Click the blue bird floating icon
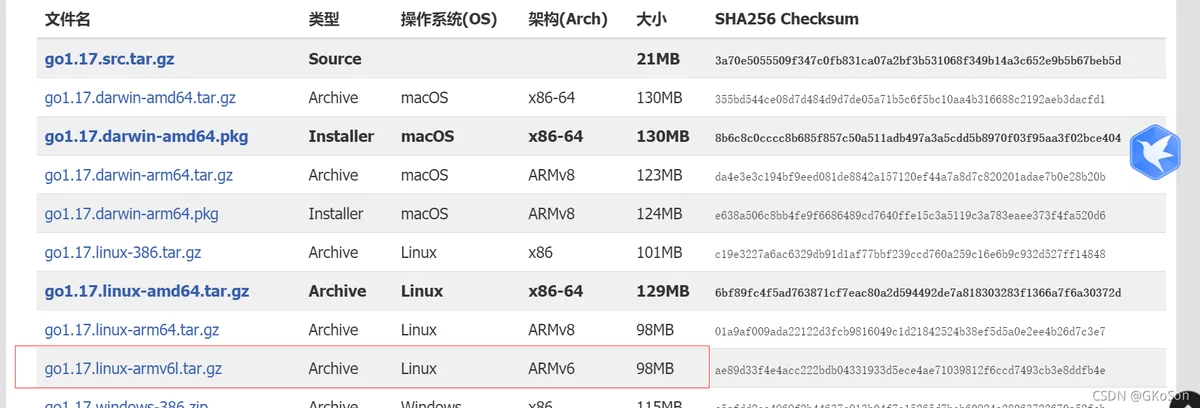The height and width of the screenshot is (408, 1200). tap(1155, 152)
